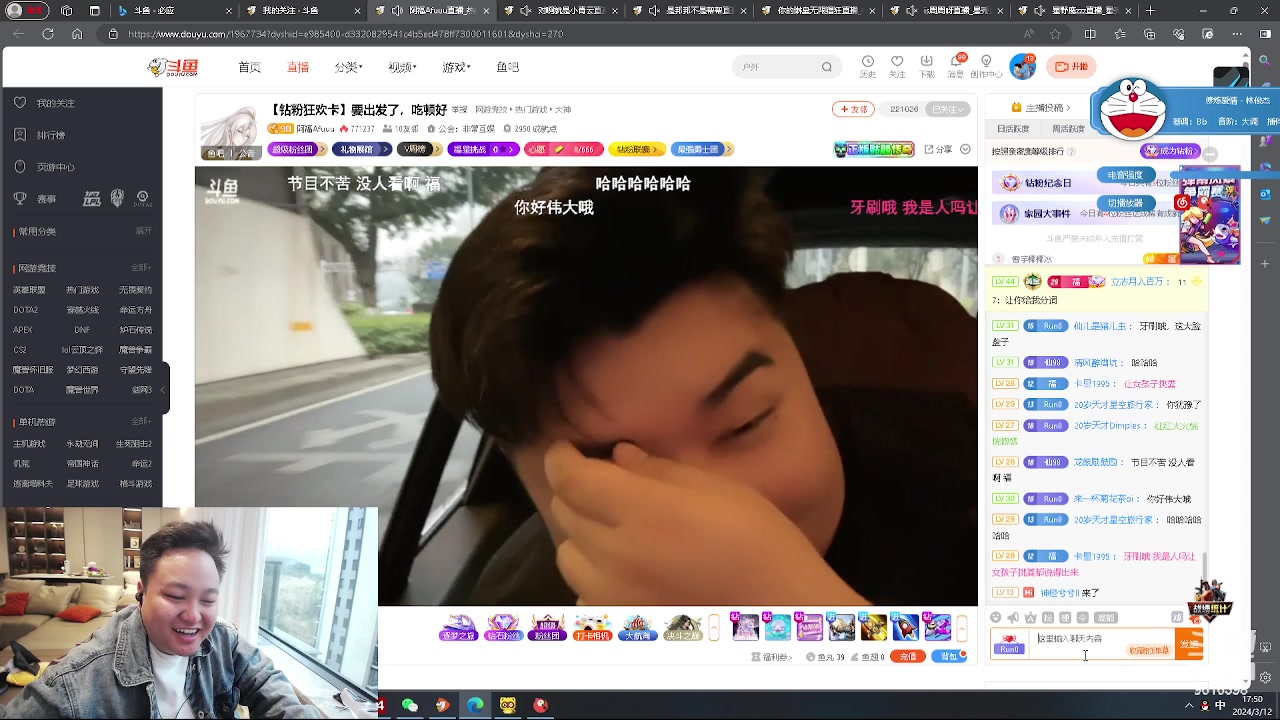Click the 充值 recharge button
1280x720 pixels.
coord(908,656)
